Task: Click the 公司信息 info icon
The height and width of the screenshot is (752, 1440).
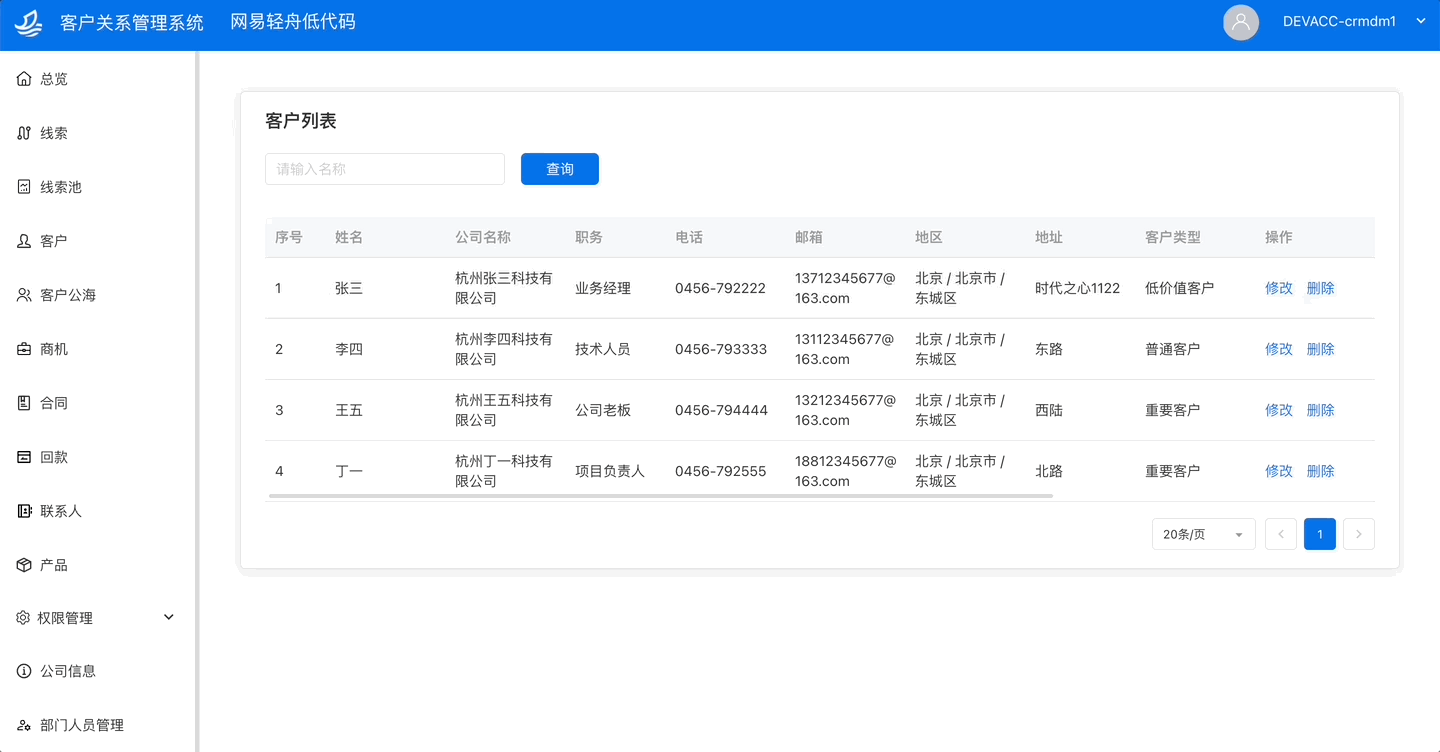Action: coord(24,671)
